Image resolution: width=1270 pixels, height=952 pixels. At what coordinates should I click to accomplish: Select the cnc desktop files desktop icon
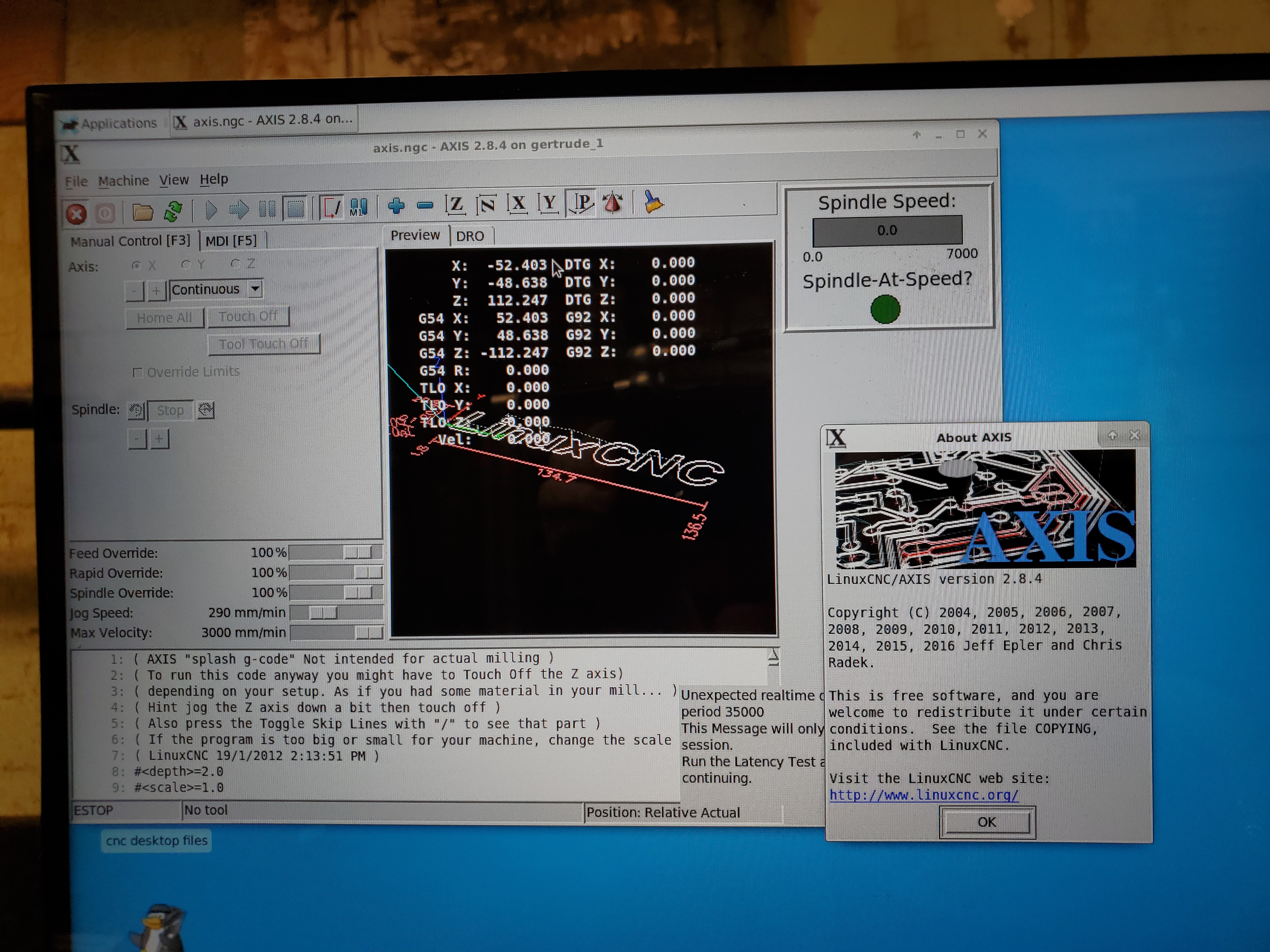coord(157,841)
